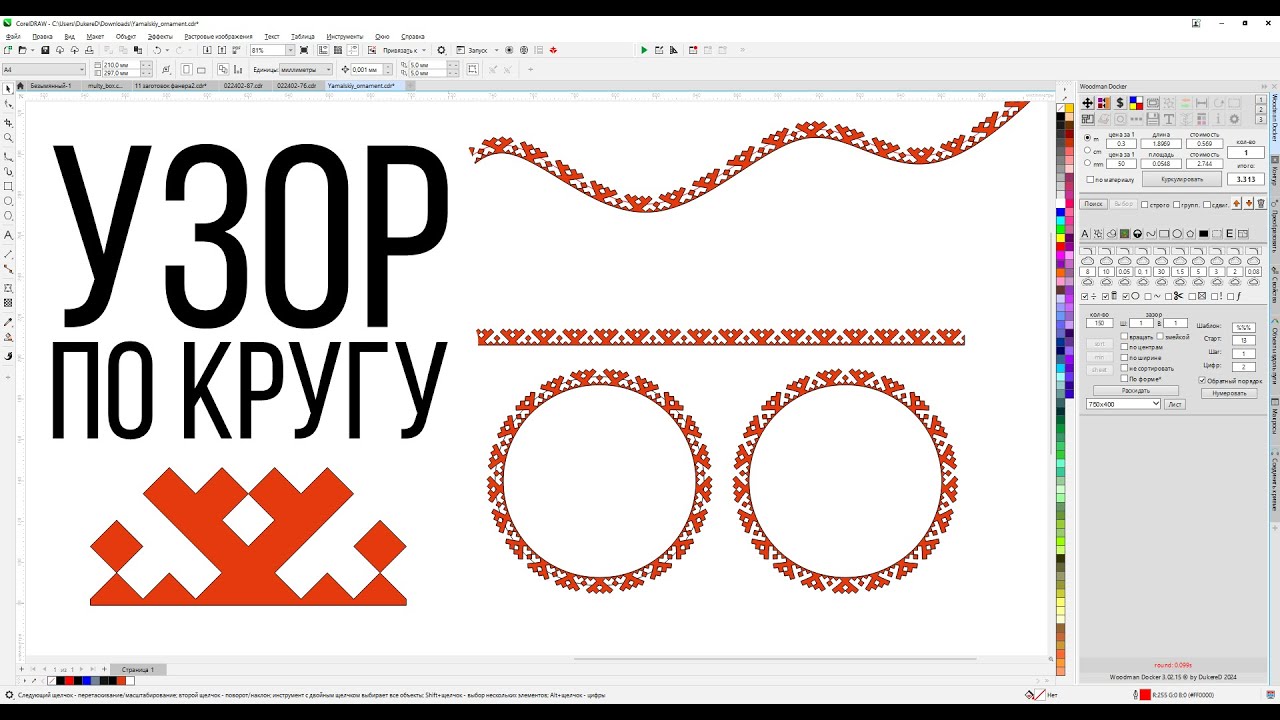Click the orange down arrow in Woodman Docker
Viewport: 1280px width, 720px height.
point(1249,204)
